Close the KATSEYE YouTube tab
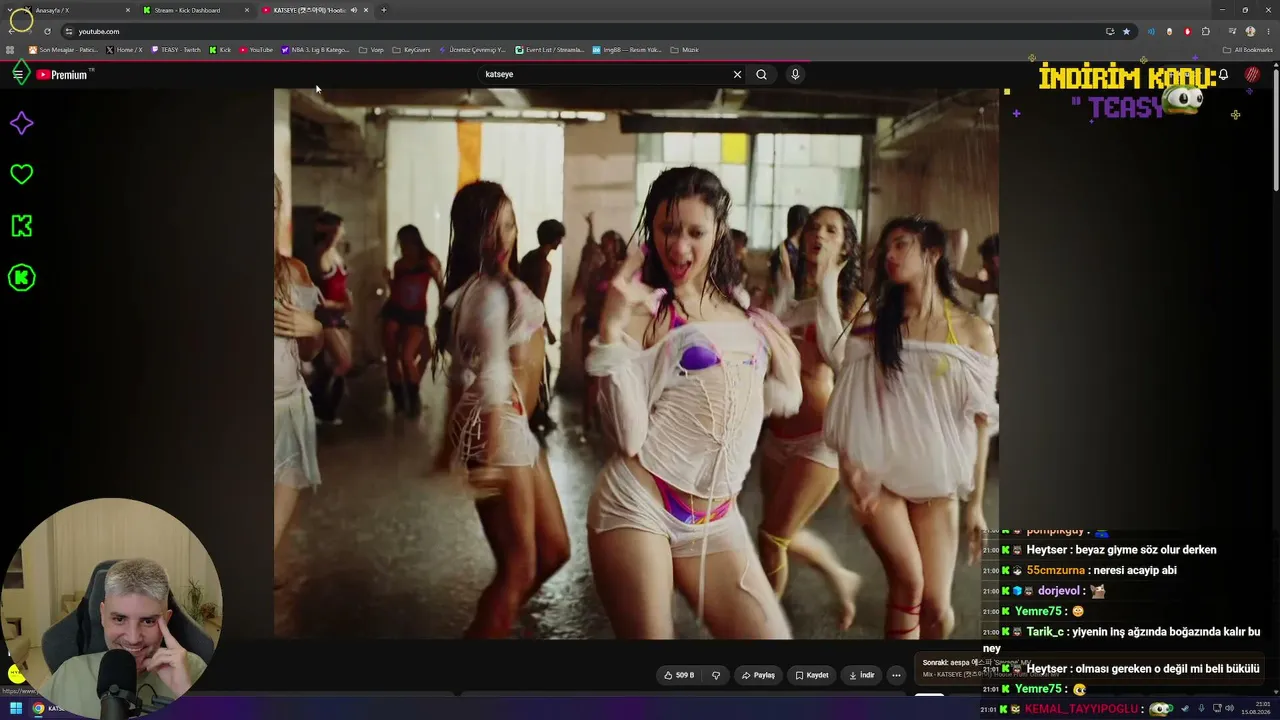Viewport: 1280px width, 720px height. click(366, 10)
